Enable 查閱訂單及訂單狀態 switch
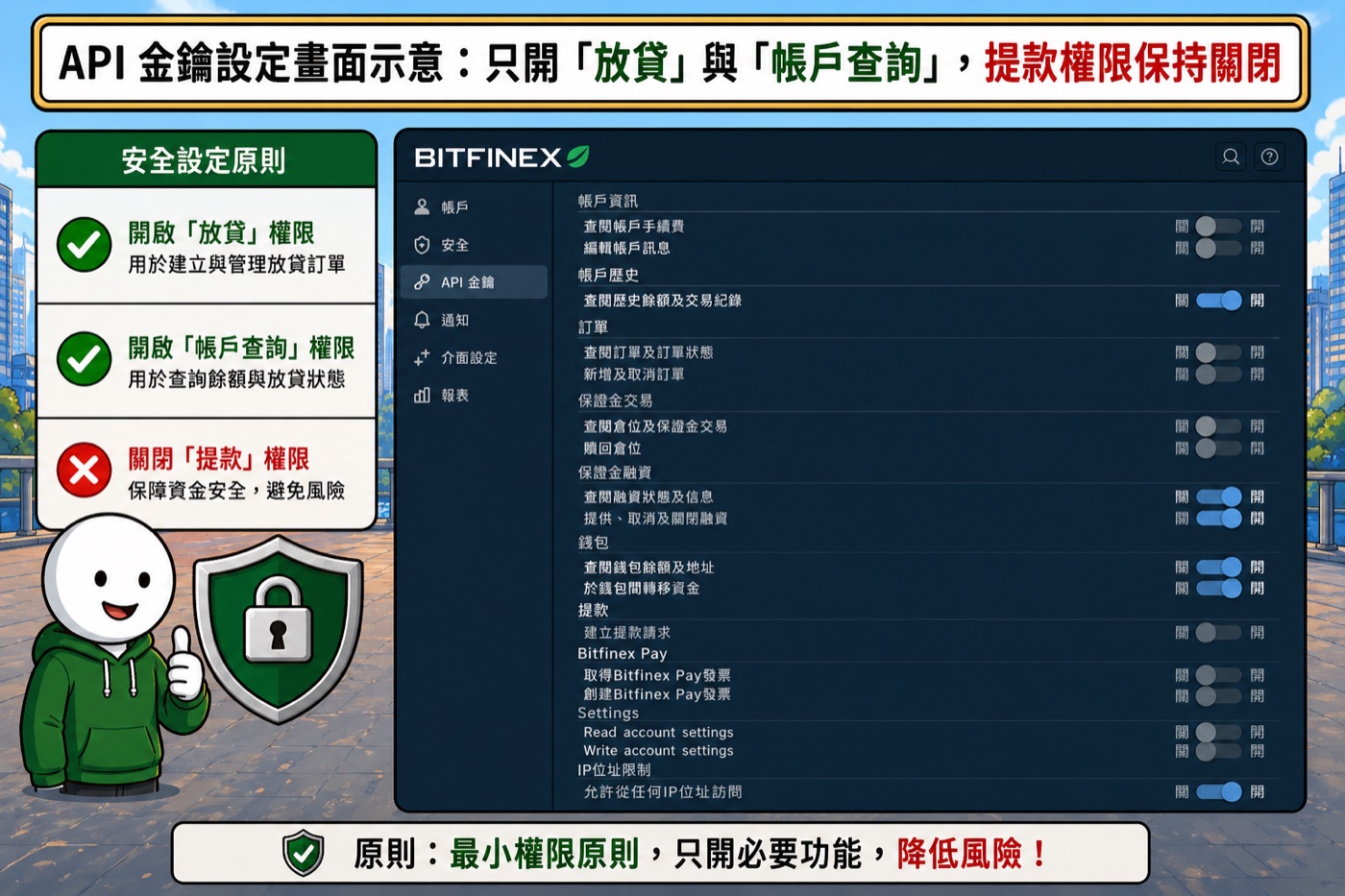This screenshot has height=896, width=1345. pos(1218,352)
